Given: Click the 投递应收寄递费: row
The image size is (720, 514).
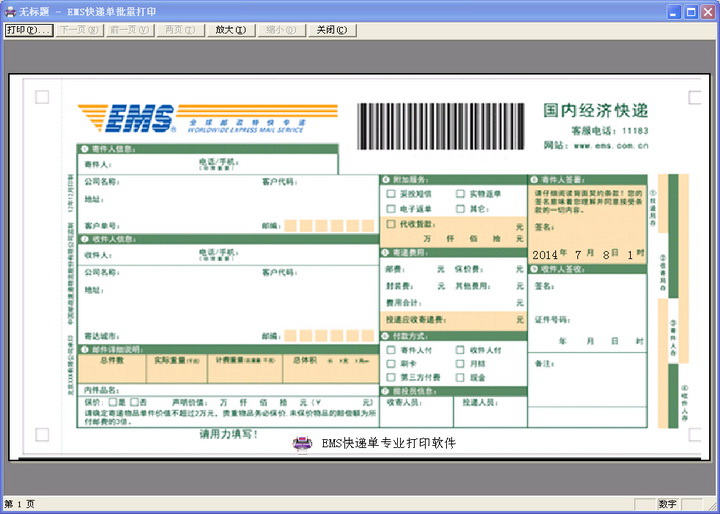Looking at the screenshot, I should 454,320.
